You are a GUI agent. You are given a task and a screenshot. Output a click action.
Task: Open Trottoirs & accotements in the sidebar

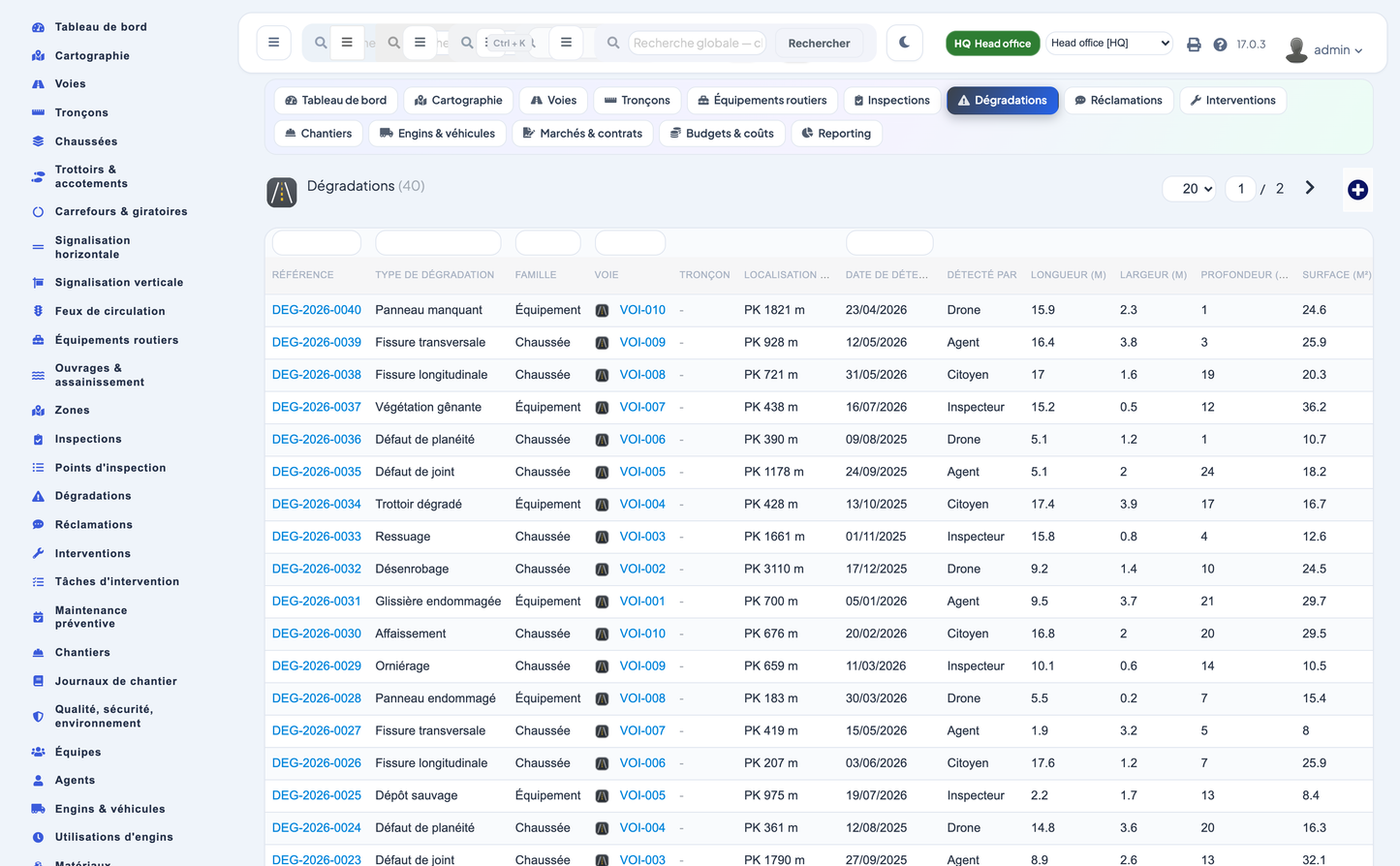pos(91,176)
